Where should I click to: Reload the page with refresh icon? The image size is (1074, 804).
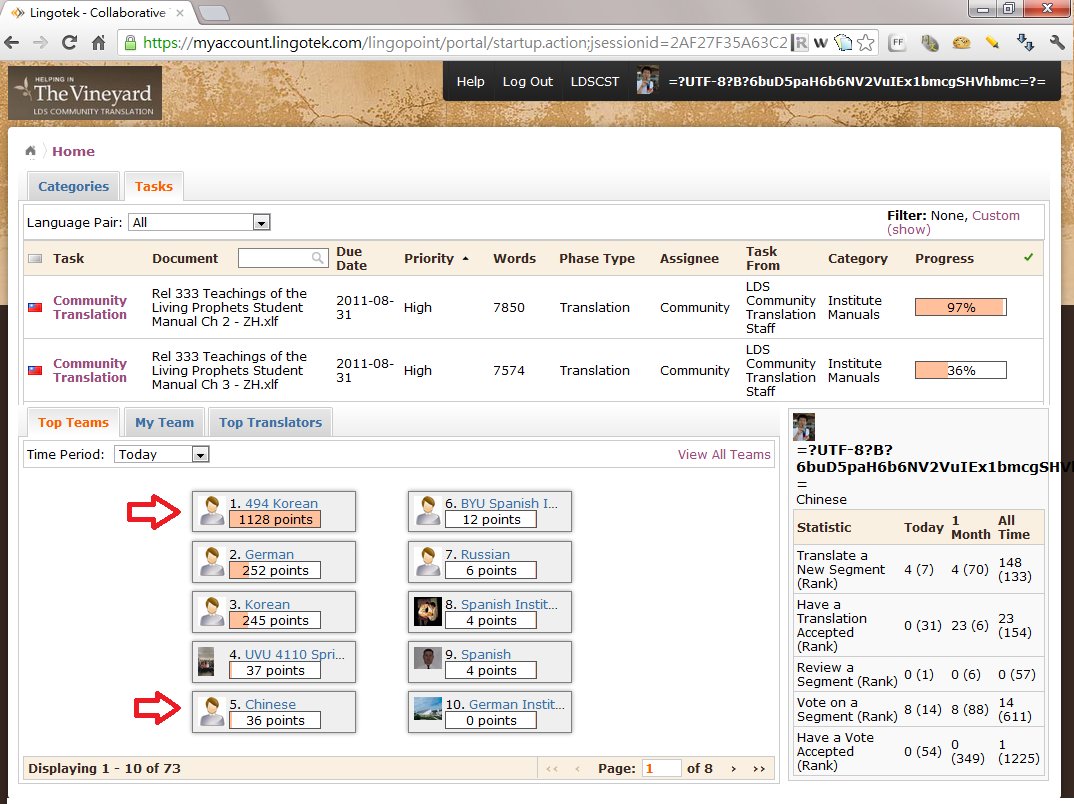coord(69,43)
